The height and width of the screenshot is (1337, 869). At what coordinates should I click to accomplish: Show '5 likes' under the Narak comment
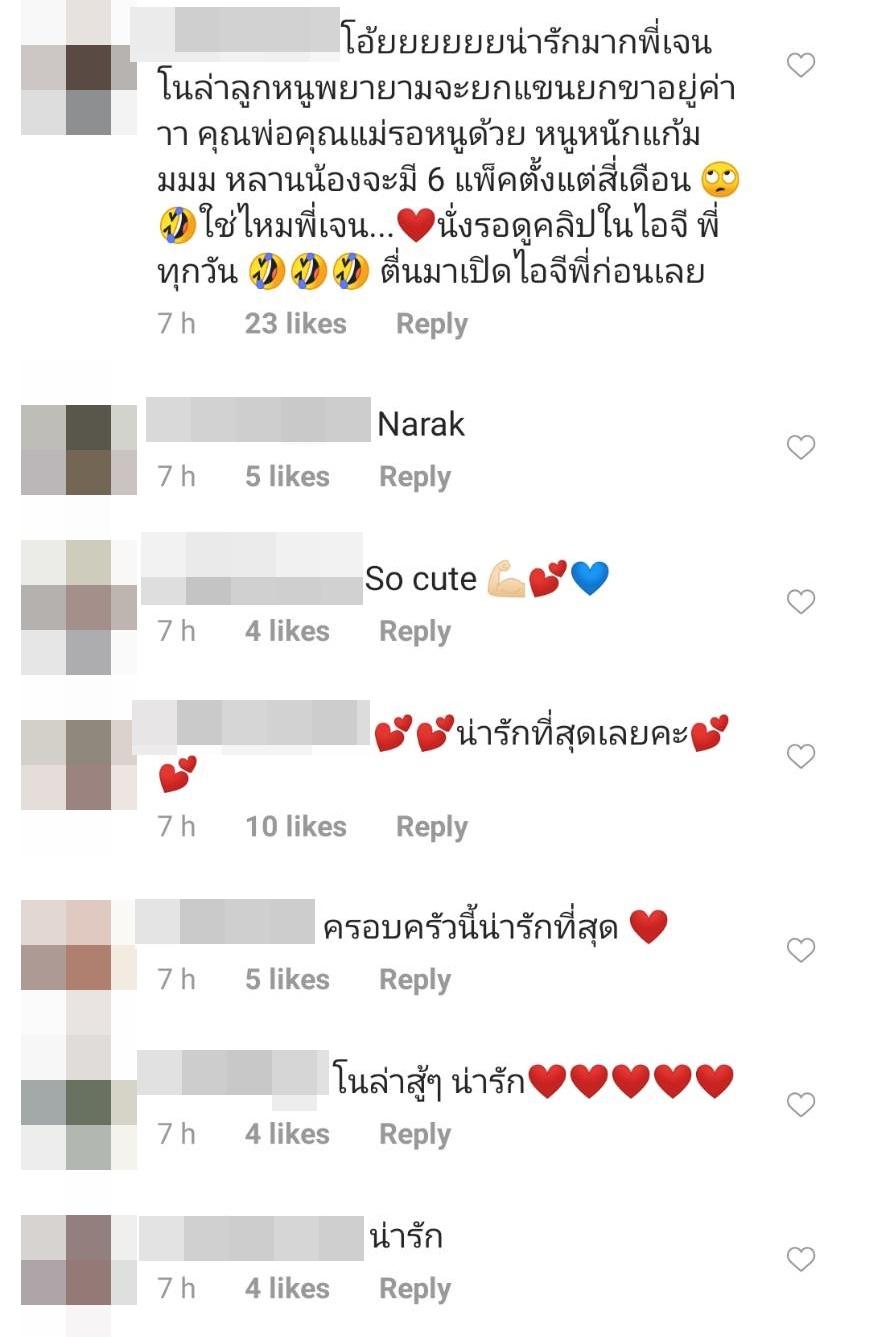tap(288, 477)
